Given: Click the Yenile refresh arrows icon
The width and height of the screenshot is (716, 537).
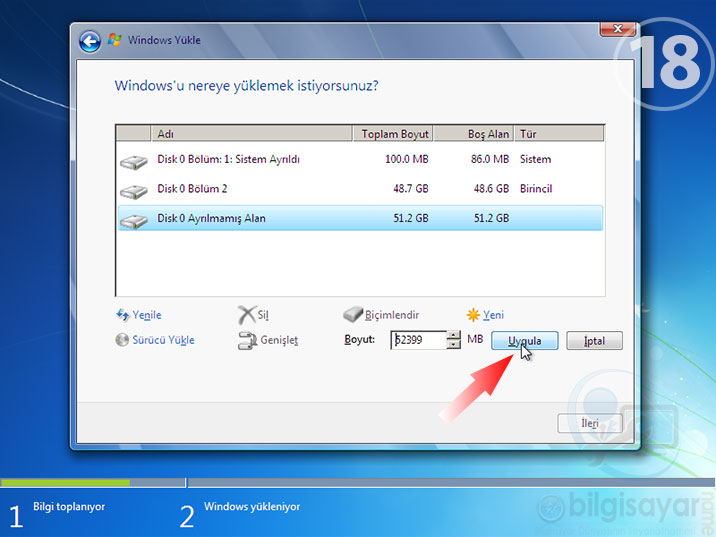Looking at the screenshot, I should [x=122, y=315].
